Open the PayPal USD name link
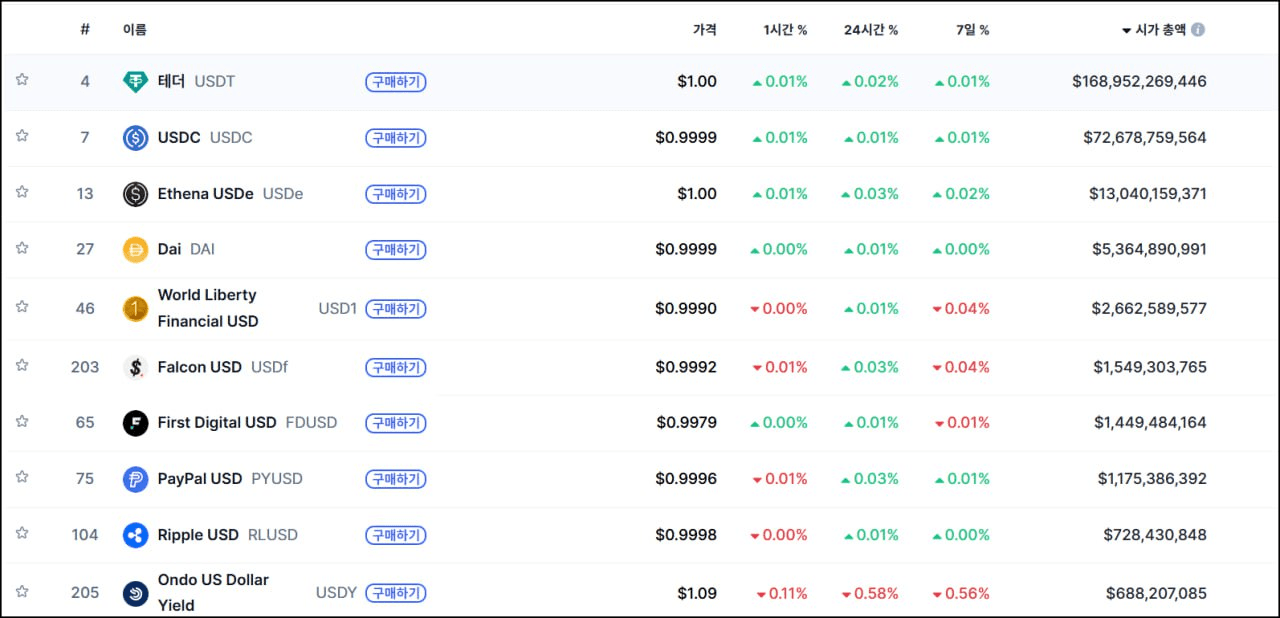Image resolution: width=1280 pixels, height=618 pixels. (x=200, y=478)
